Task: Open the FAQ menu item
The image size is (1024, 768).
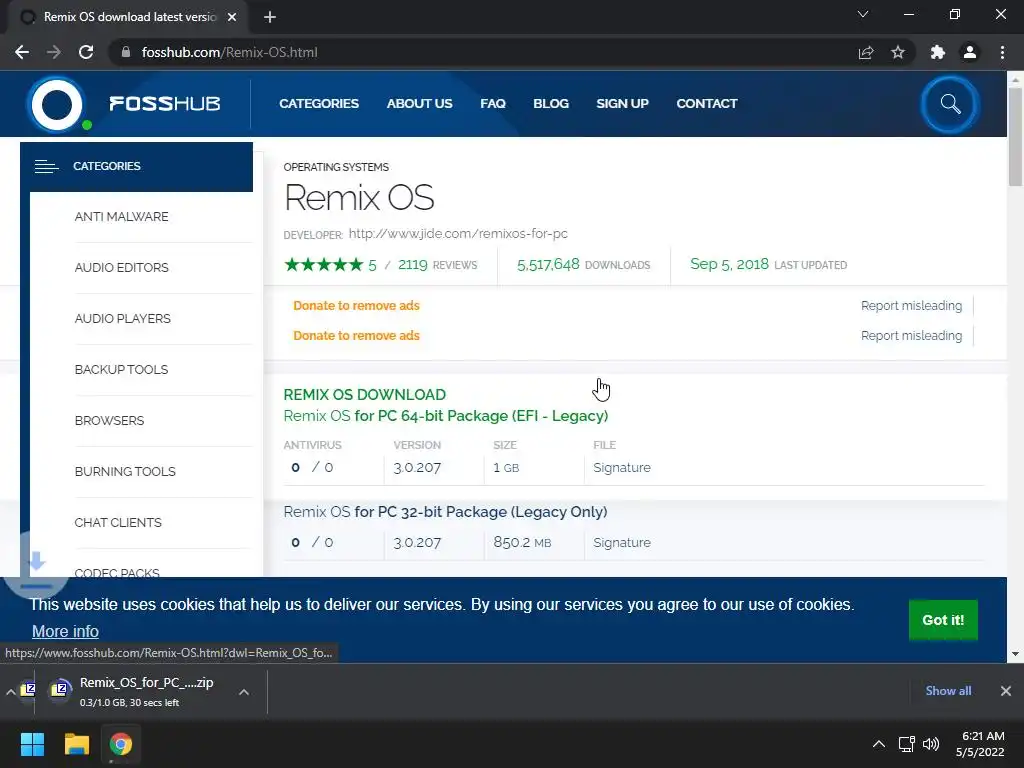Action: click(x=493, y=104)
